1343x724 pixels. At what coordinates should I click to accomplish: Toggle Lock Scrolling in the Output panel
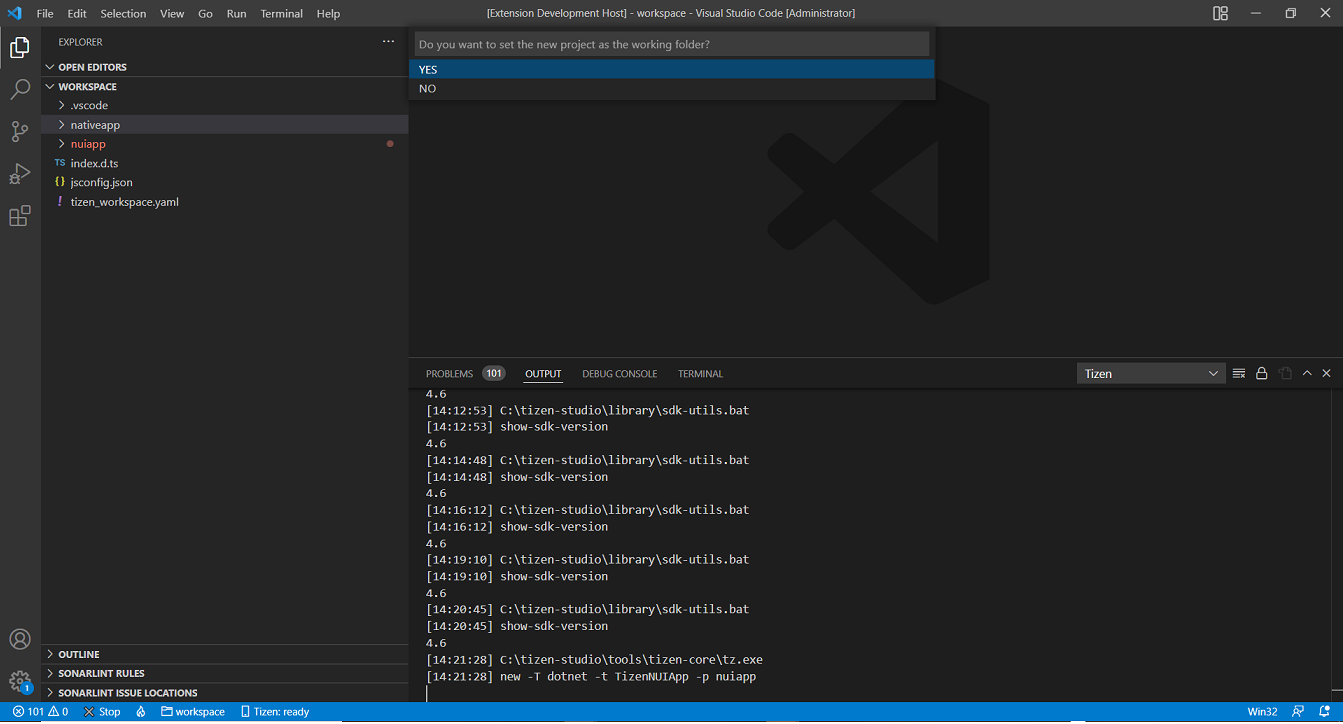click(1261, 372)
